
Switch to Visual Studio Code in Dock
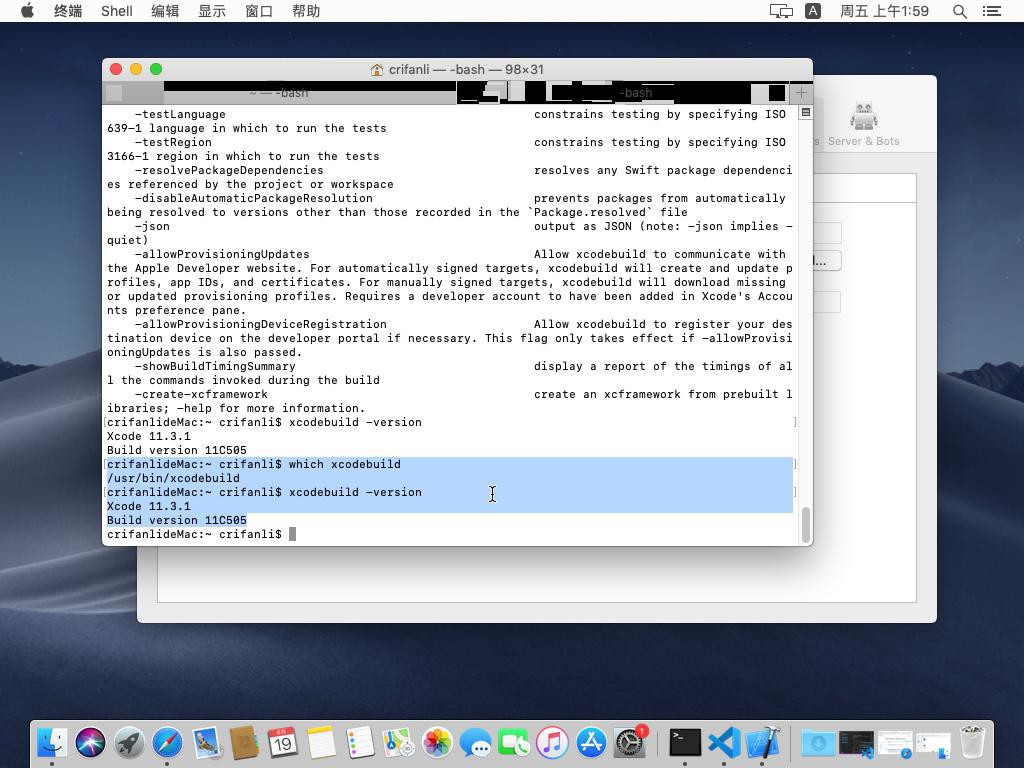point(724,743)
